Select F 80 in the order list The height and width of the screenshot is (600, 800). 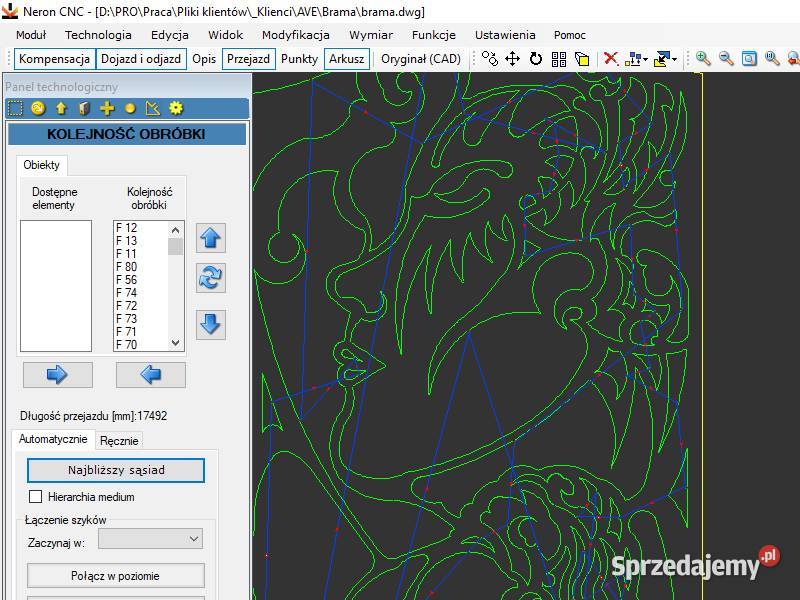click(x=127, y=267)
